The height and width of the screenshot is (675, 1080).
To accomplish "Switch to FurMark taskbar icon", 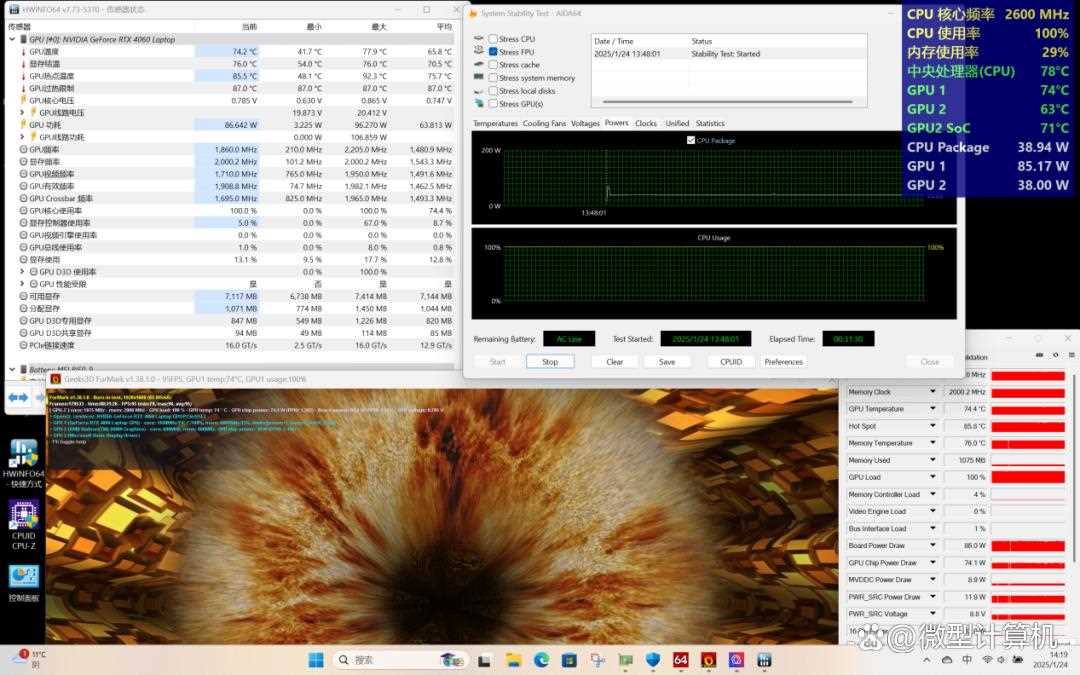I will click(x=708, y=660).
